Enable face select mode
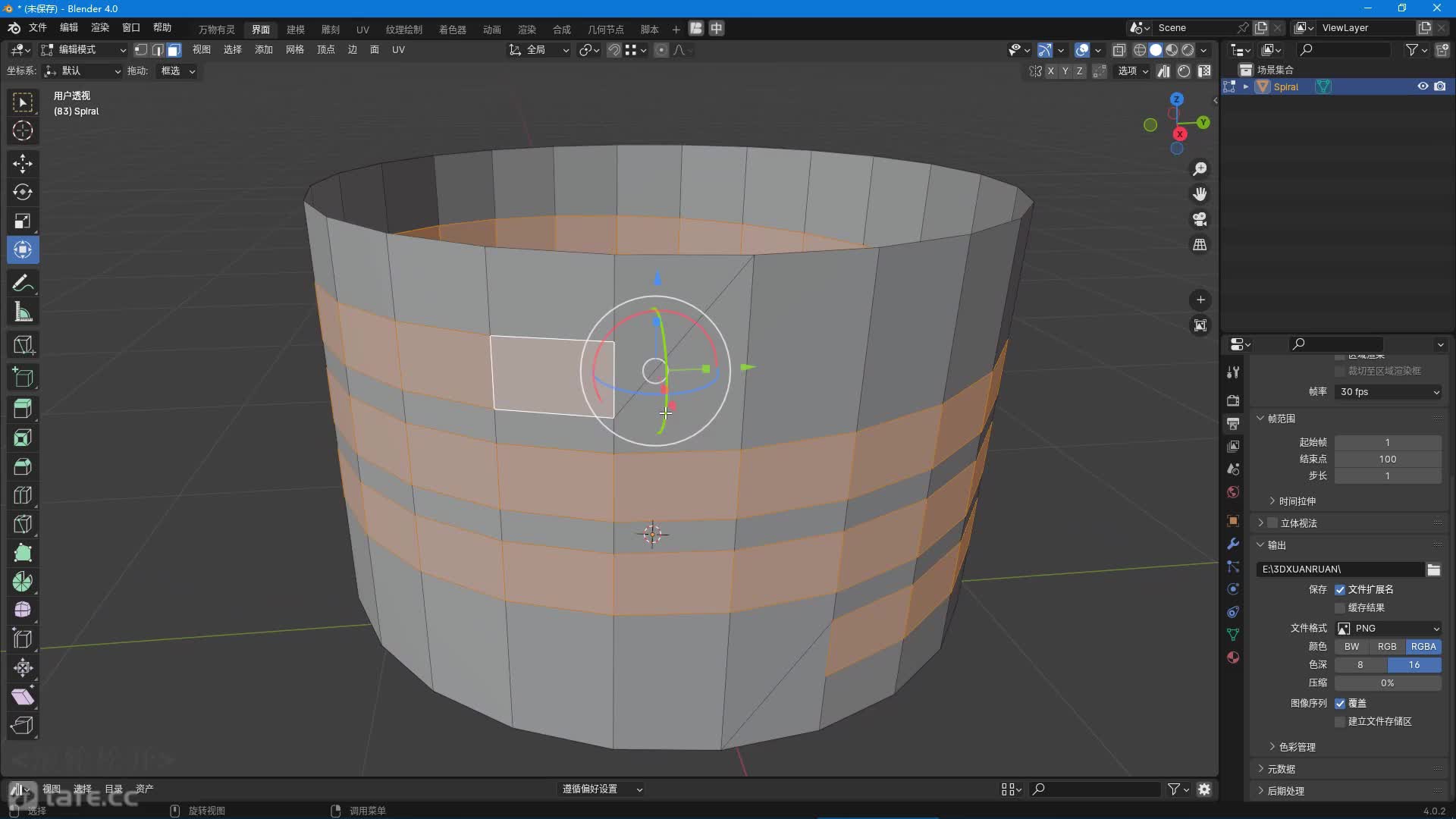This screenshot has height=819, width=1456. (174, 50)
